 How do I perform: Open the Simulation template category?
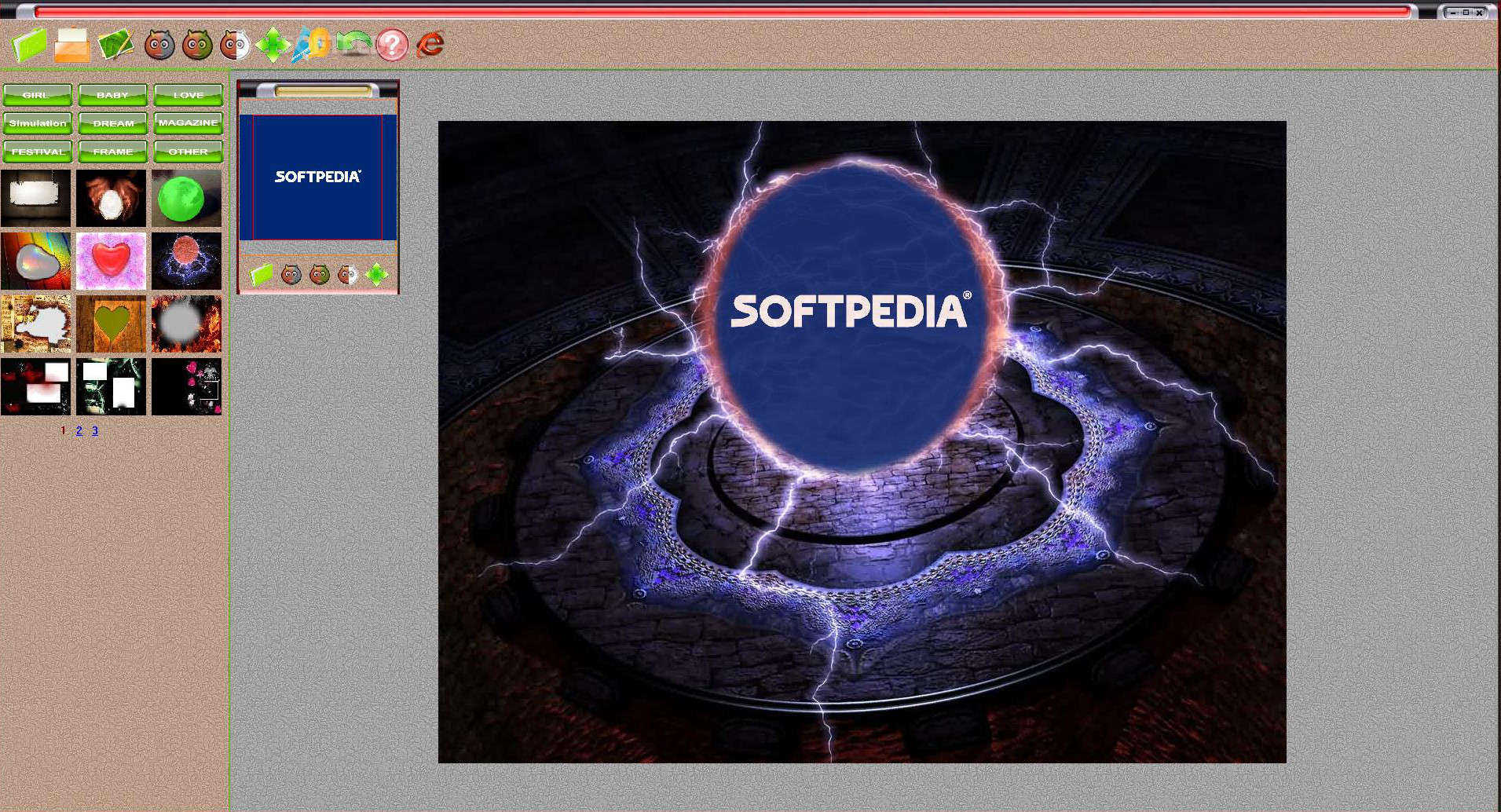click(37, 123)
